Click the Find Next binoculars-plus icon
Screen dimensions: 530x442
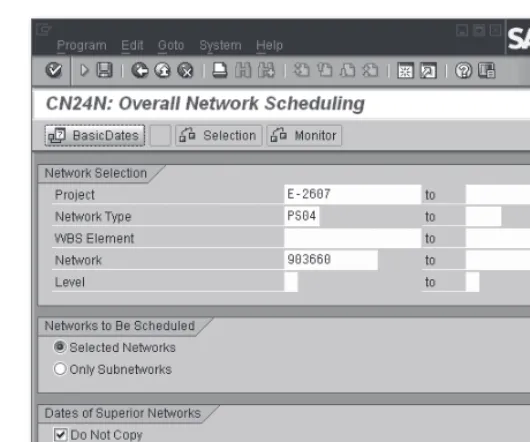[x=266, y=71]
